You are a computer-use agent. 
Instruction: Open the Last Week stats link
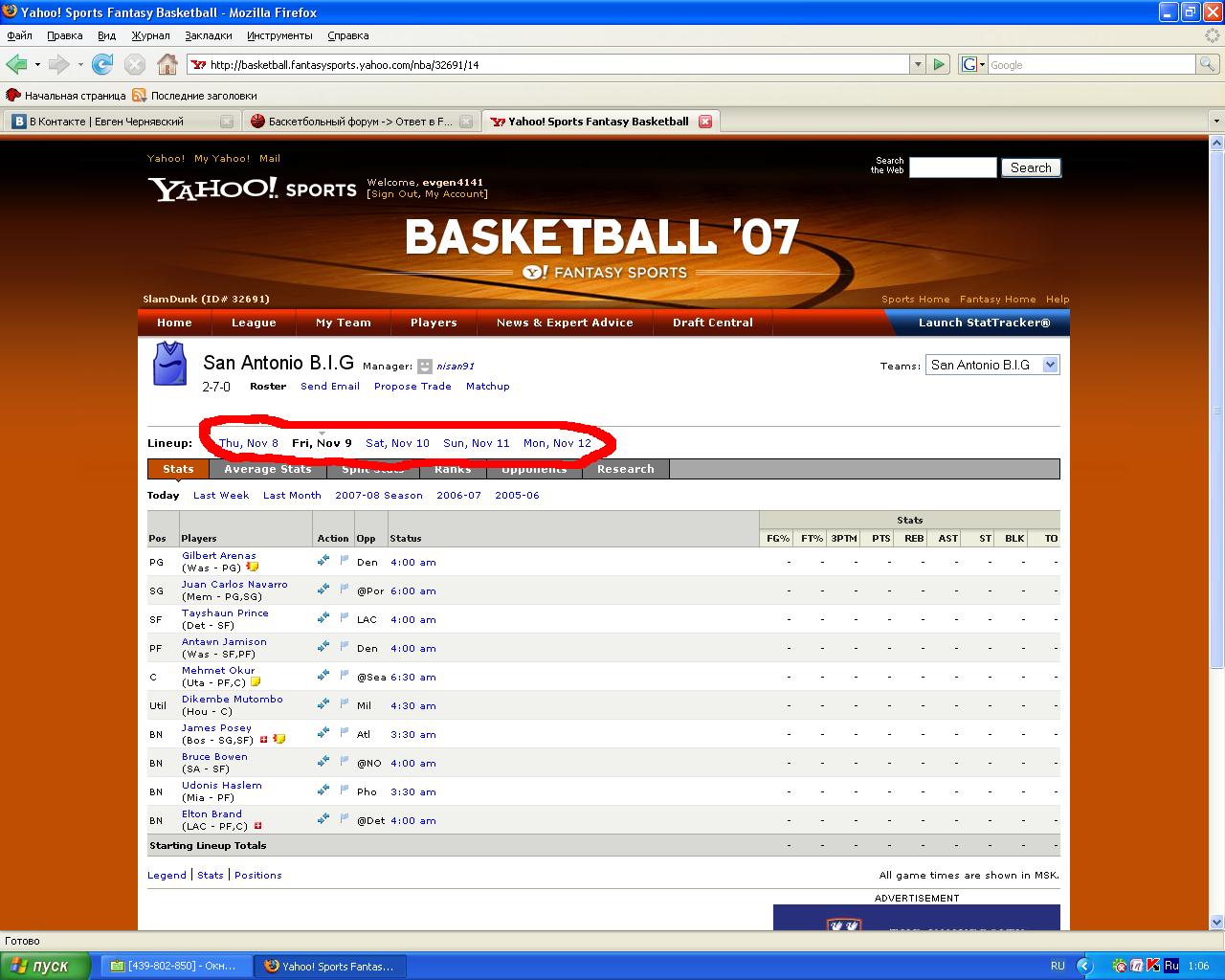(221, 496)
